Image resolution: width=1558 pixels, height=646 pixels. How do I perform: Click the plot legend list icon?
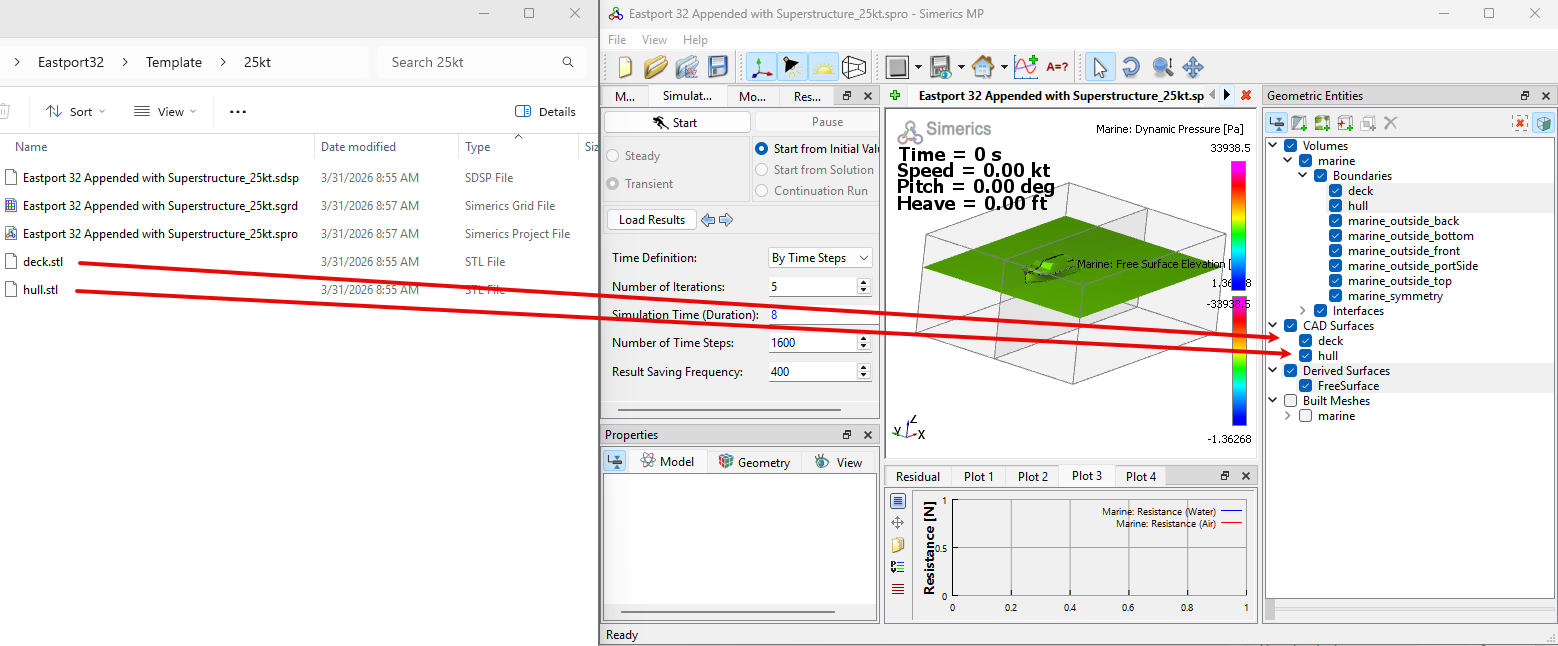(898, 501)
